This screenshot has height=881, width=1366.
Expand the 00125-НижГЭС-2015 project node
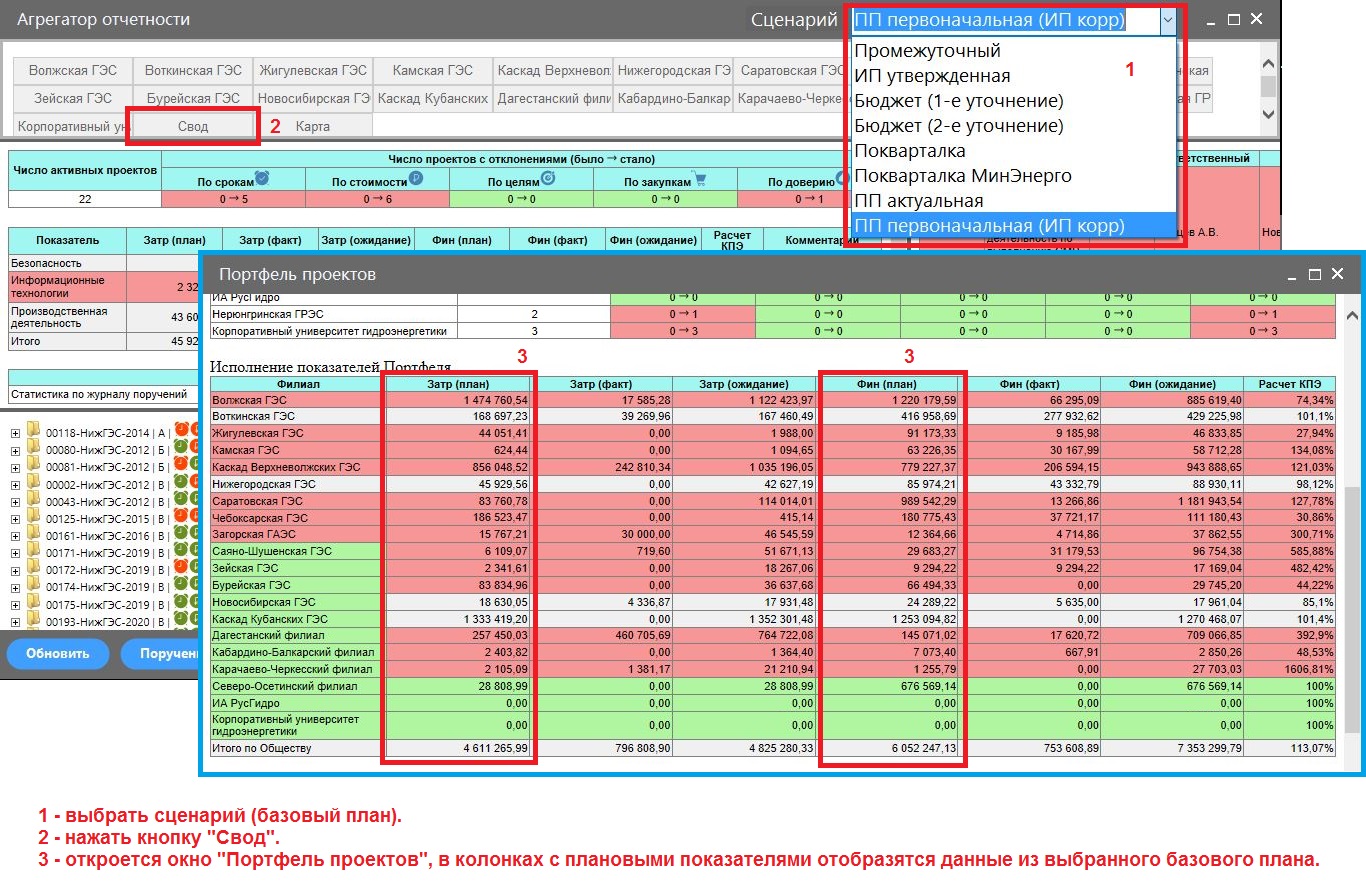(16, 518)
